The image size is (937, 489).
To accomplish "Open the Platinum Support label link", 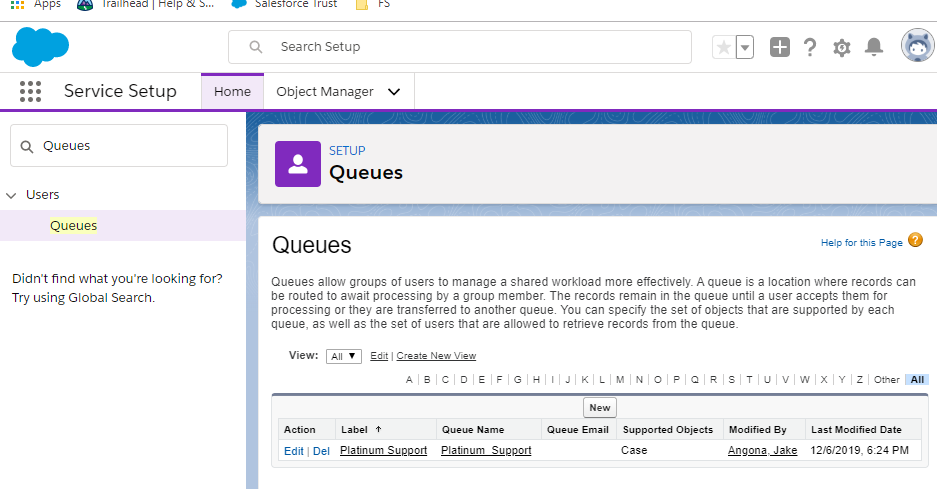I will click(383, 451).
